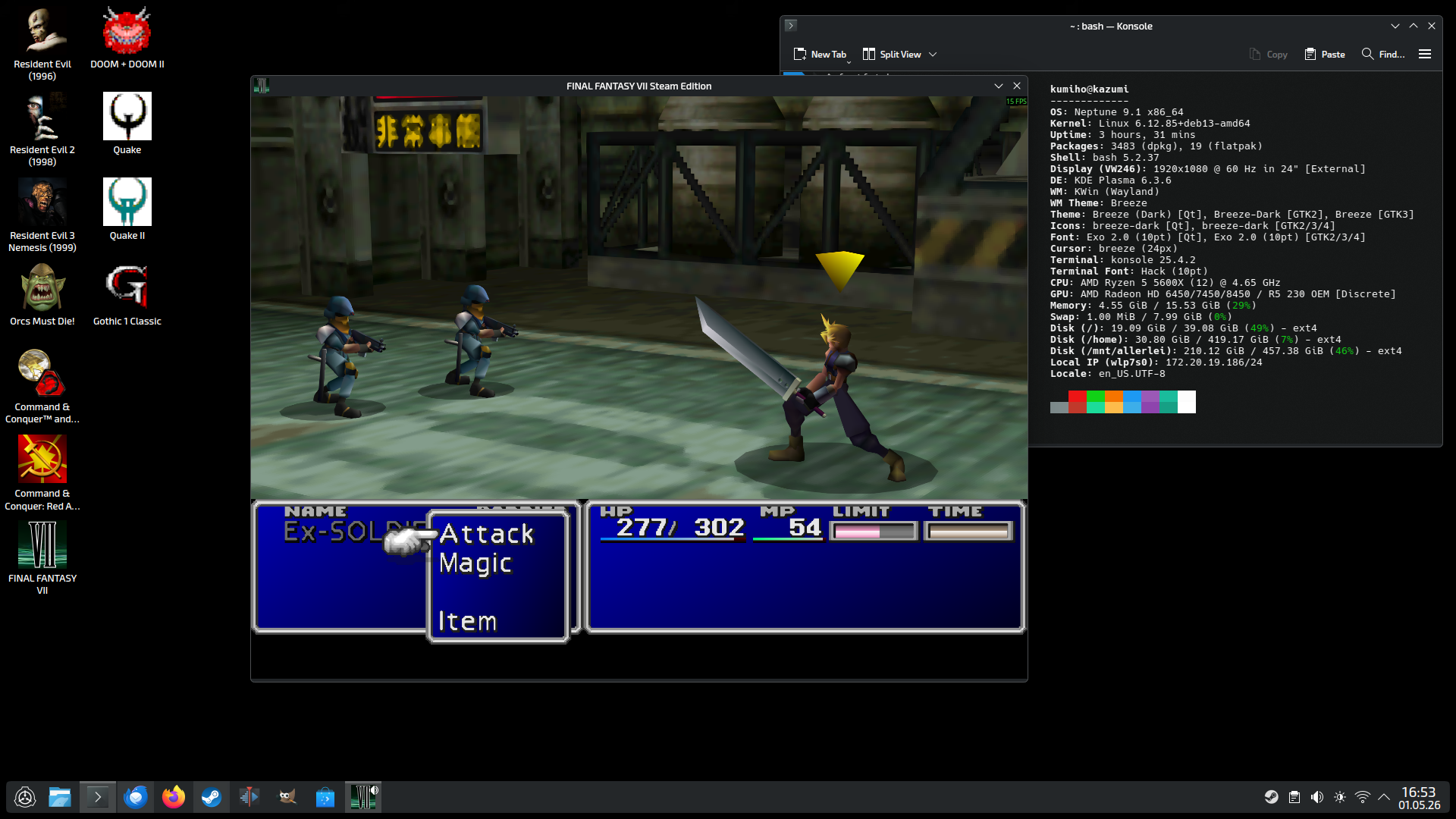Image resolution: width=1456 pixels, height=819 pixels.
Task: Click the Kernel line in the Konsole output
Action: point(1150,124)
